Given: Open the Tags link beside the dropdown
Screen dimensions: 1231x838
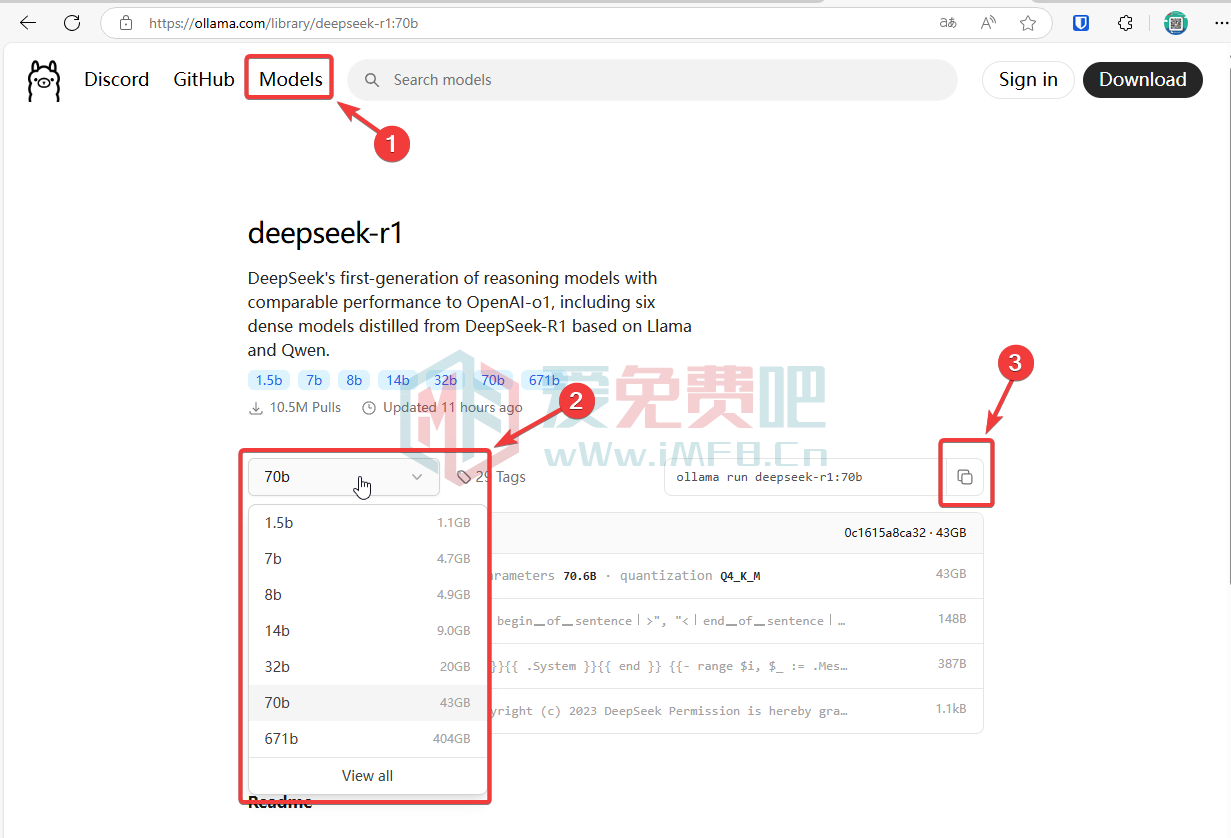Looking at the screenshot, I should click(492, 477).
